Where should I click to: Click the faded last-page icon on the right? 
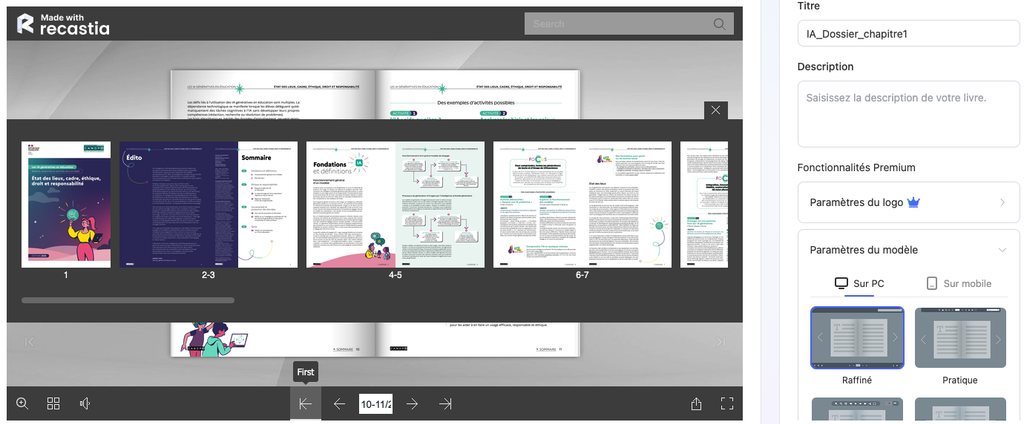721,342
